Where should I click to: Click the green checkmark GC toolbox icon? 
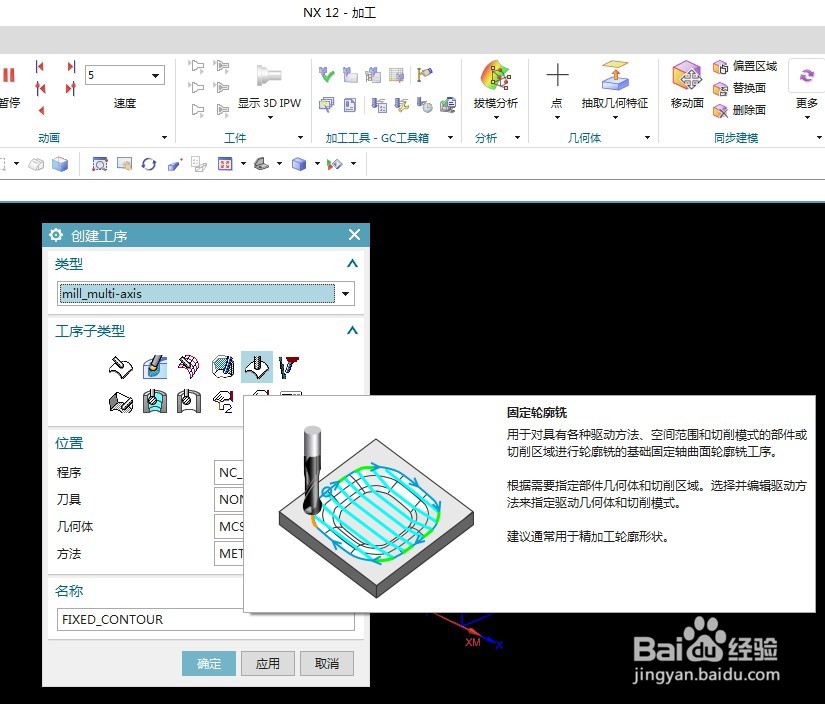[x=326, y=75]
